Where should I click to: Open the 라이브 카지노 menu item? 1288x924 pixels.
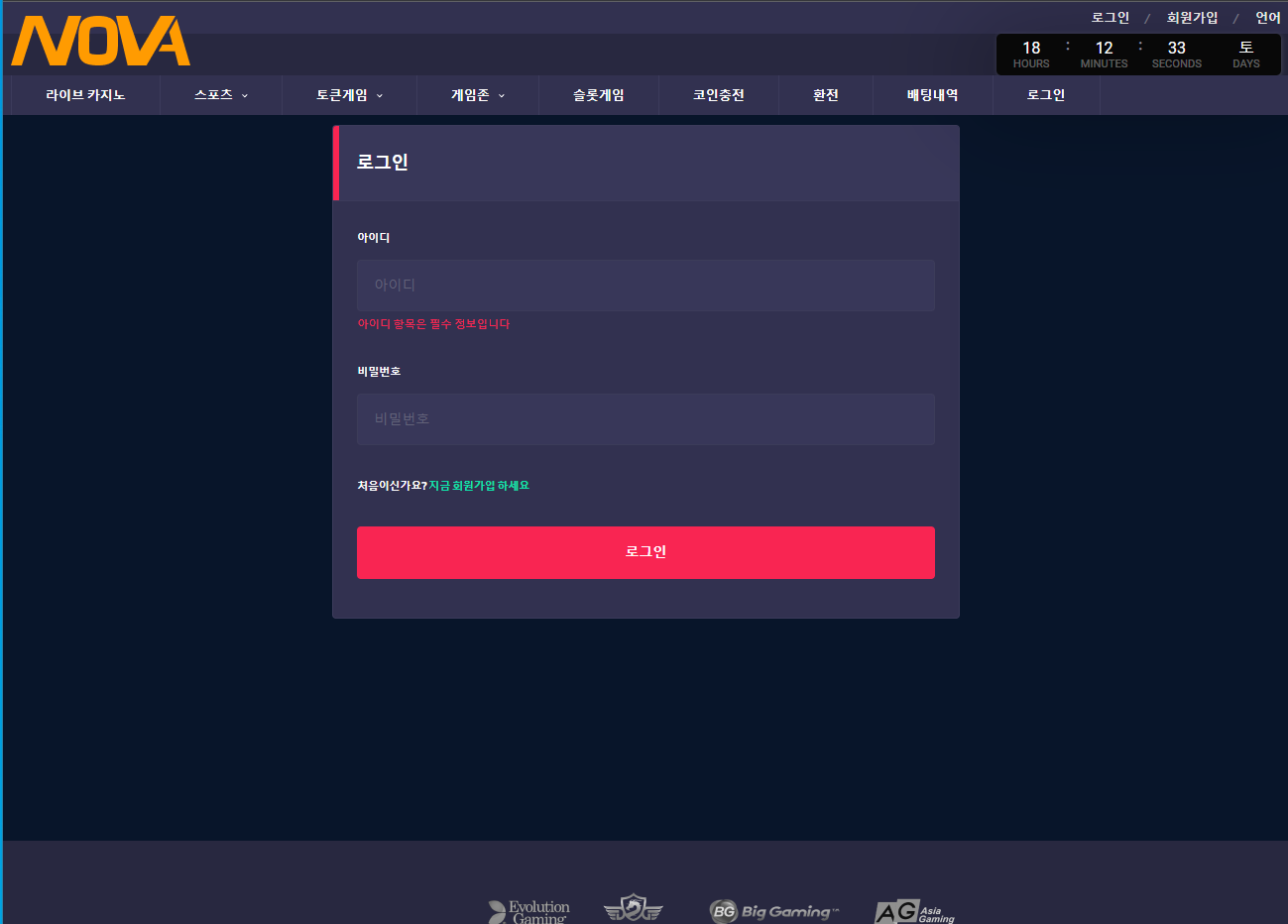click(85, 95)
